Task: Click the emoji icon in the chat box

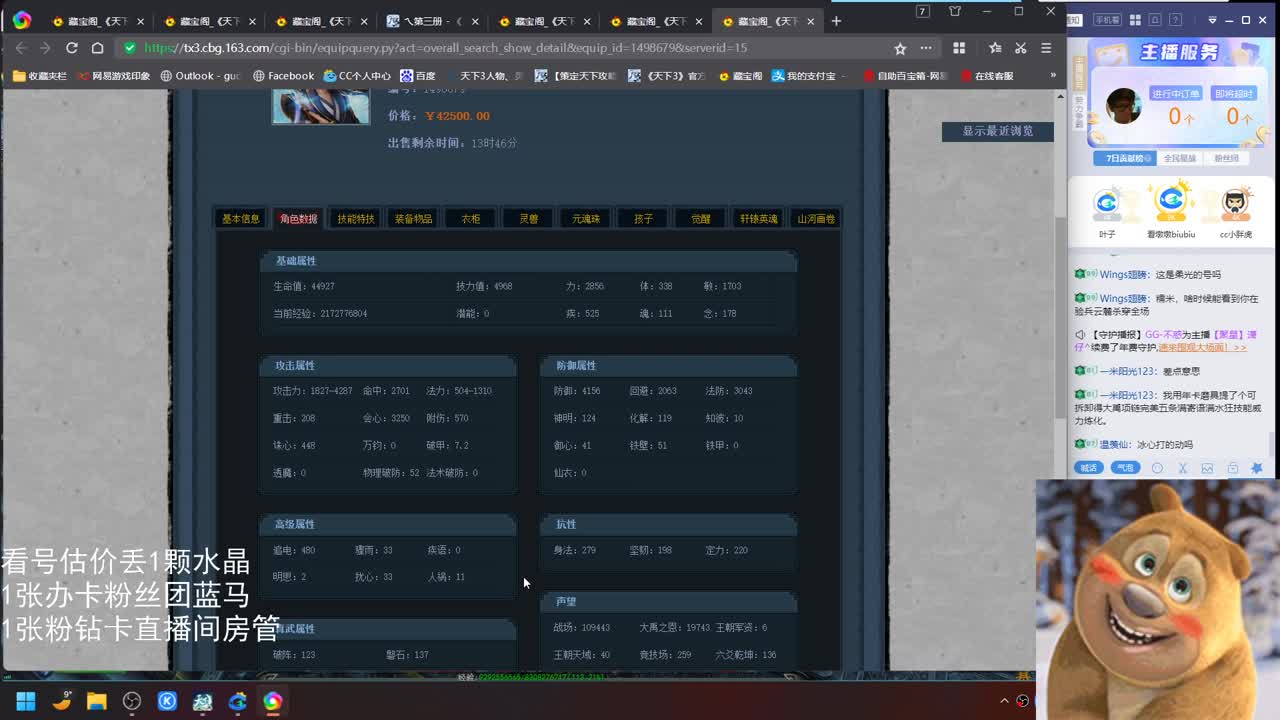Action: coord(1156,467)
